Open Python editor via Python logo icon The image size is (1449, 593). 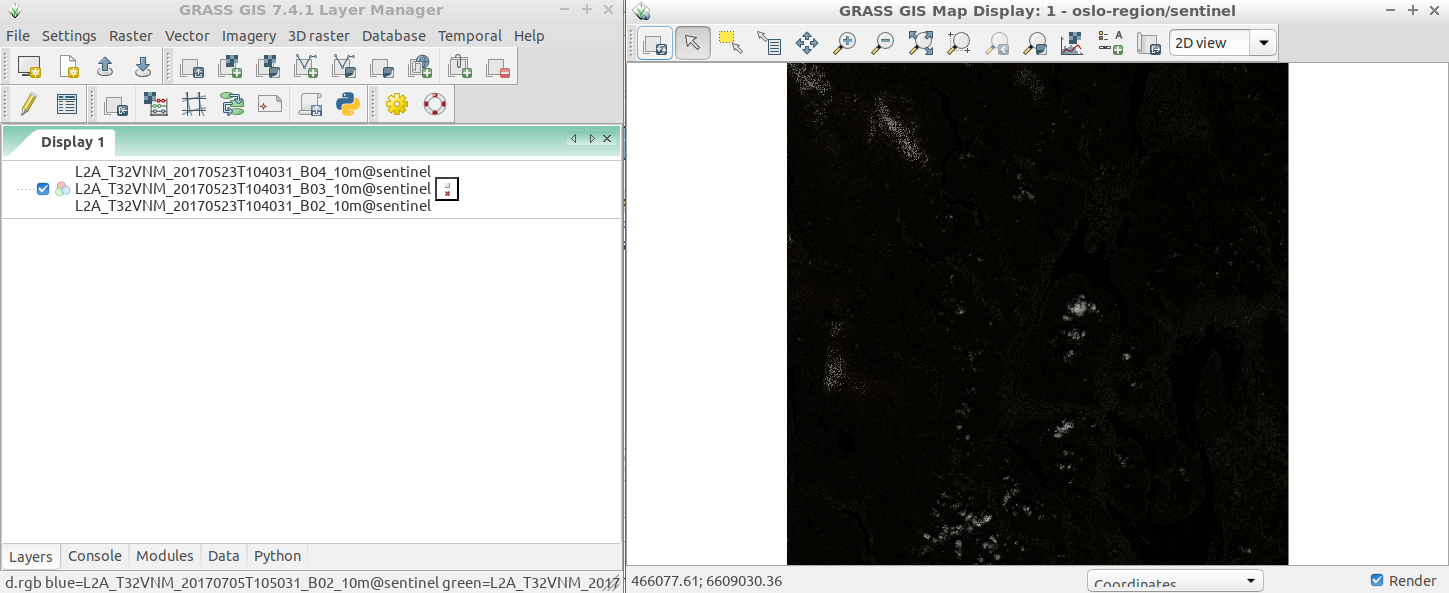348,104
